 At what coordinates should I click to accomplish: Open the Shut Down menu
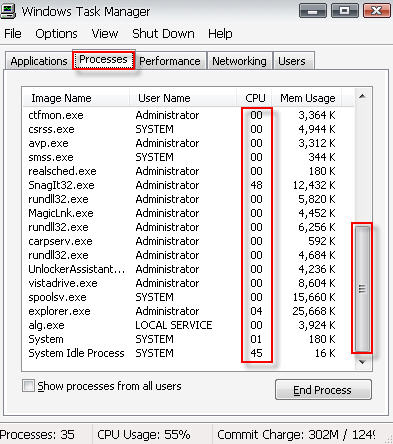(163, 34)
